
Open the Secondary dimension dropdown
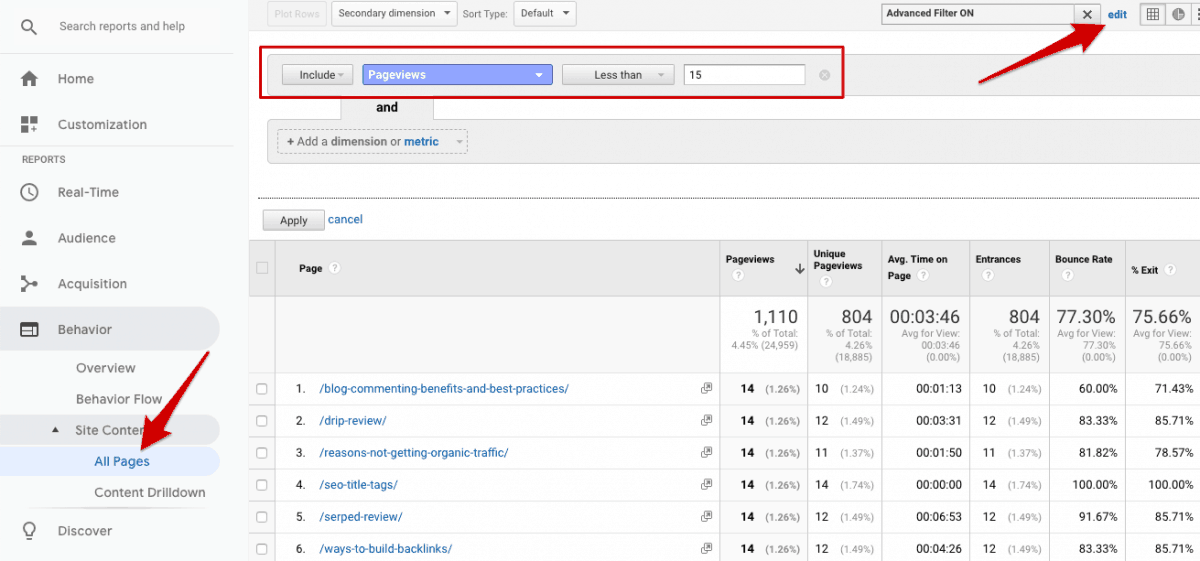click(x=393, y=14)
